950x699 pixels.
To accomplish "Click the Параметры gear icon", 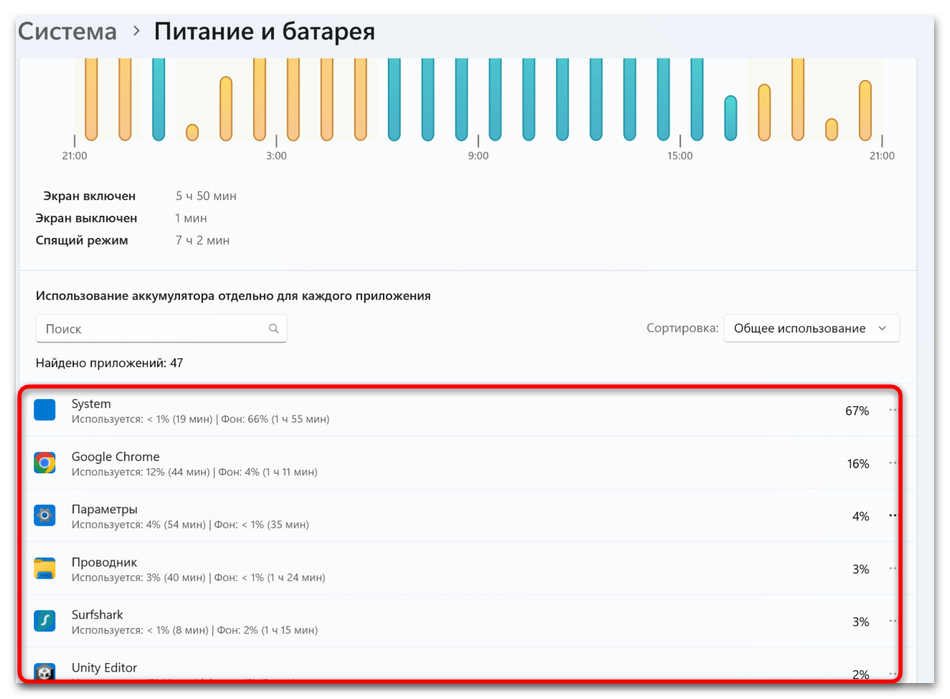I will 44,515.
